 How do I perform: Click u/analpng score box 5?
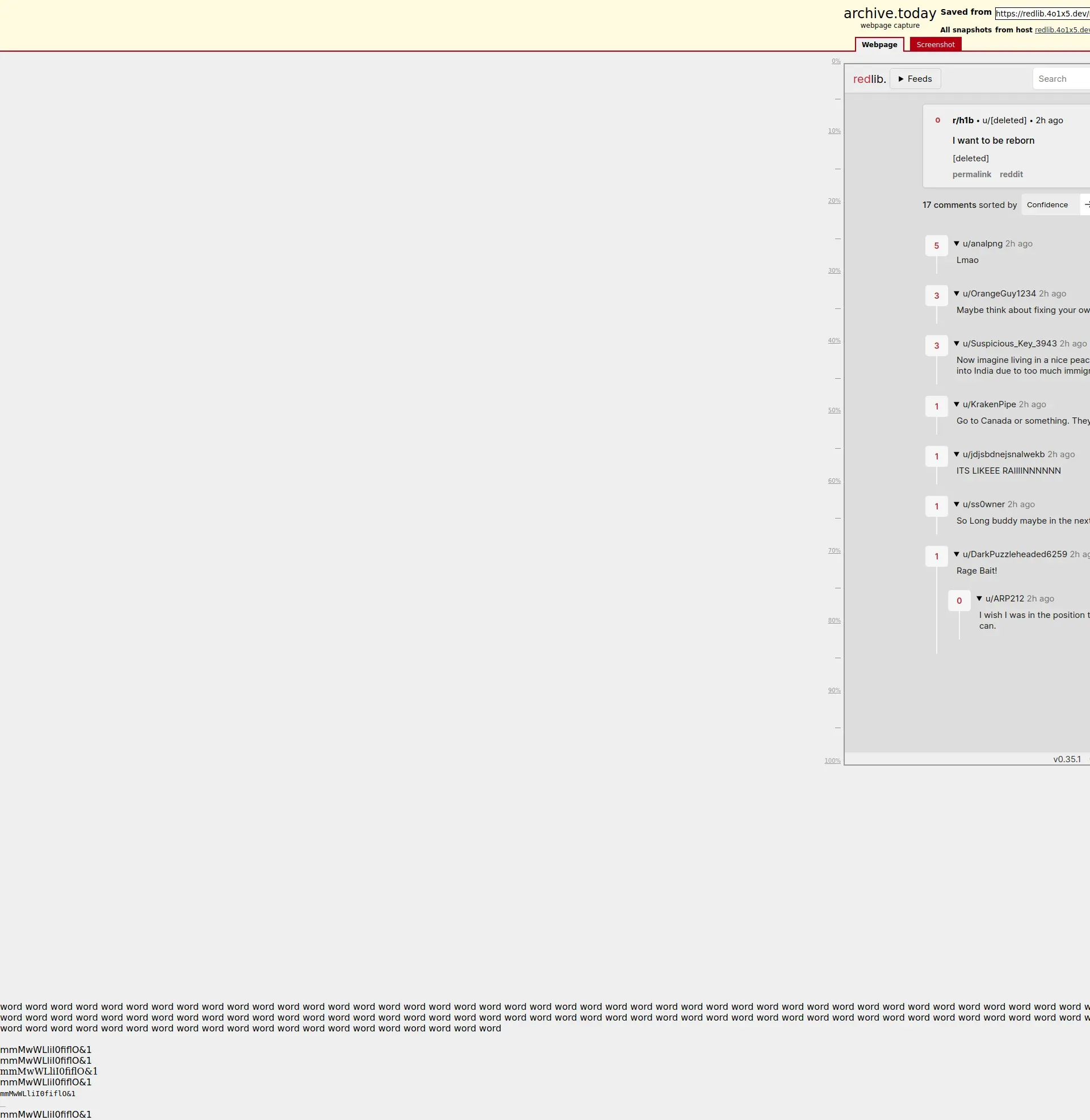point(936,246)
